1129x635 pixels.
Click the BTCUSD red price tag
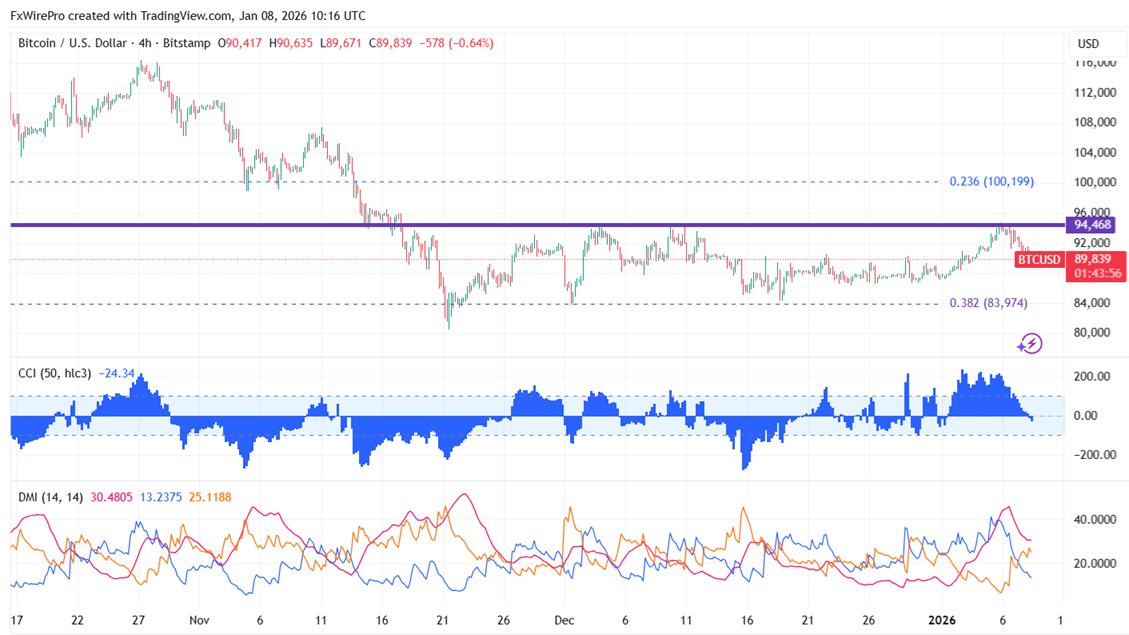(1038, 259)
